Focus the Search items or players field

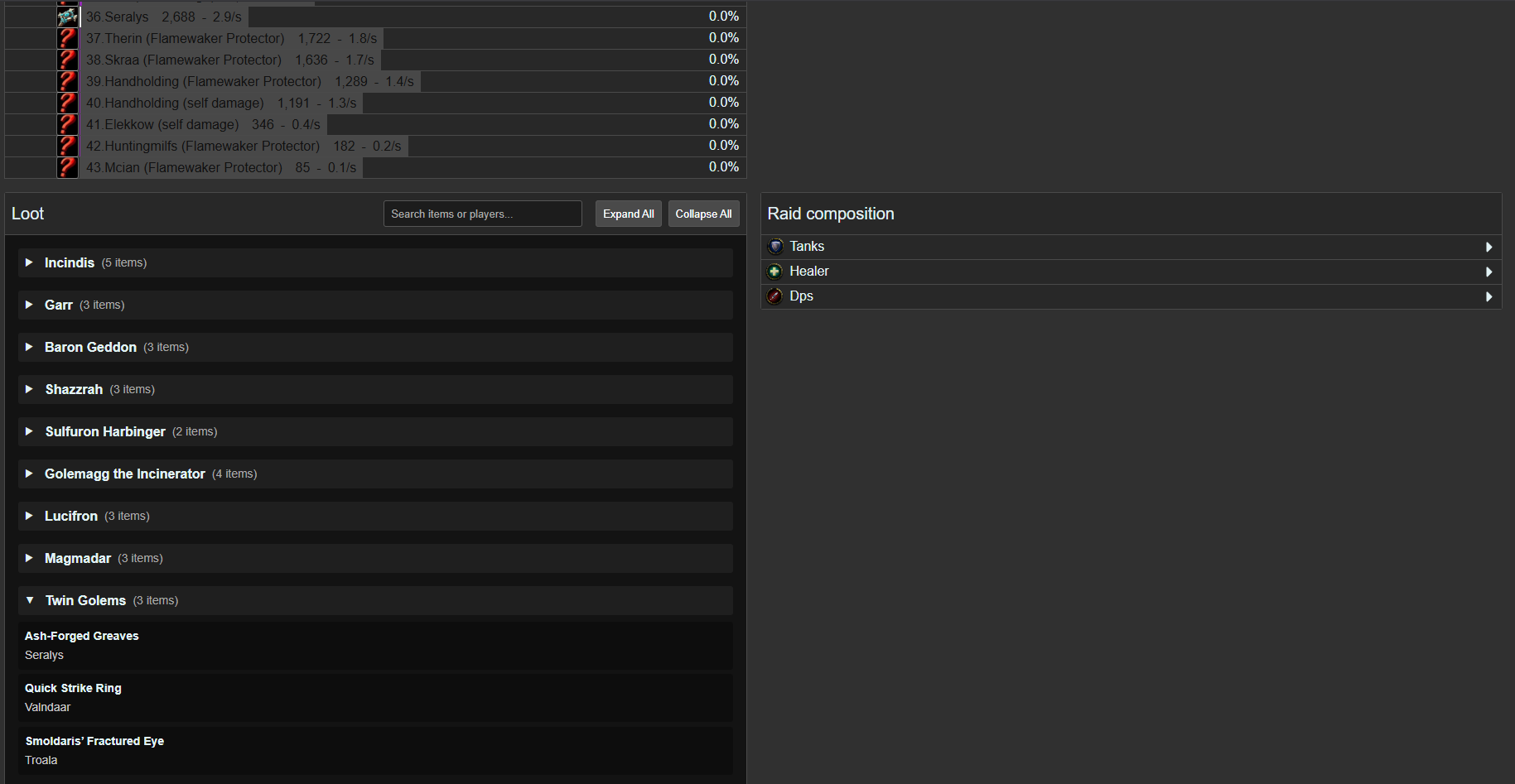[483, 214]
